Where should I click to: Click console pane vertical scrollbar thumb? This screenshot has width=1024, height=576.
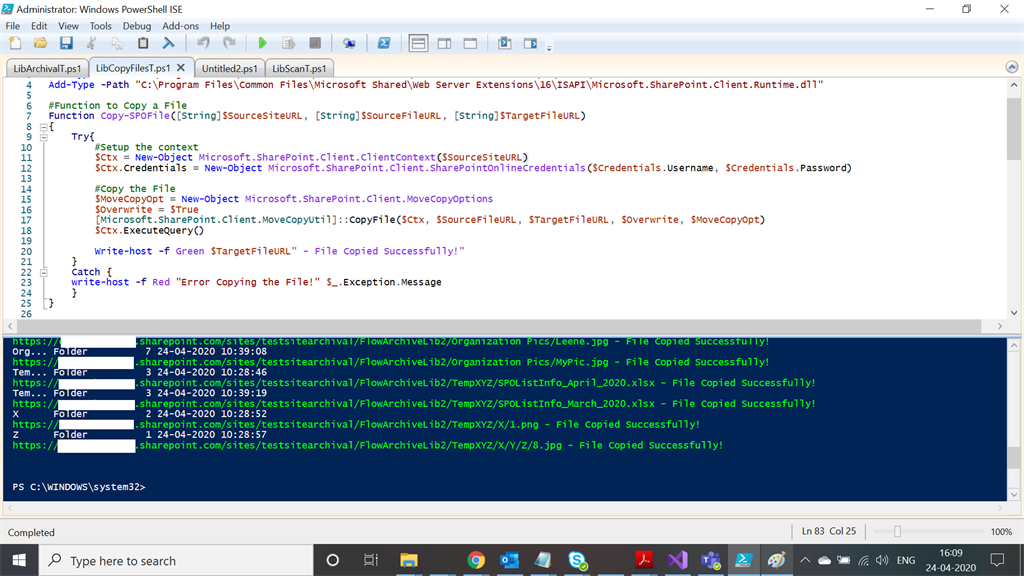pos(1013,457)
